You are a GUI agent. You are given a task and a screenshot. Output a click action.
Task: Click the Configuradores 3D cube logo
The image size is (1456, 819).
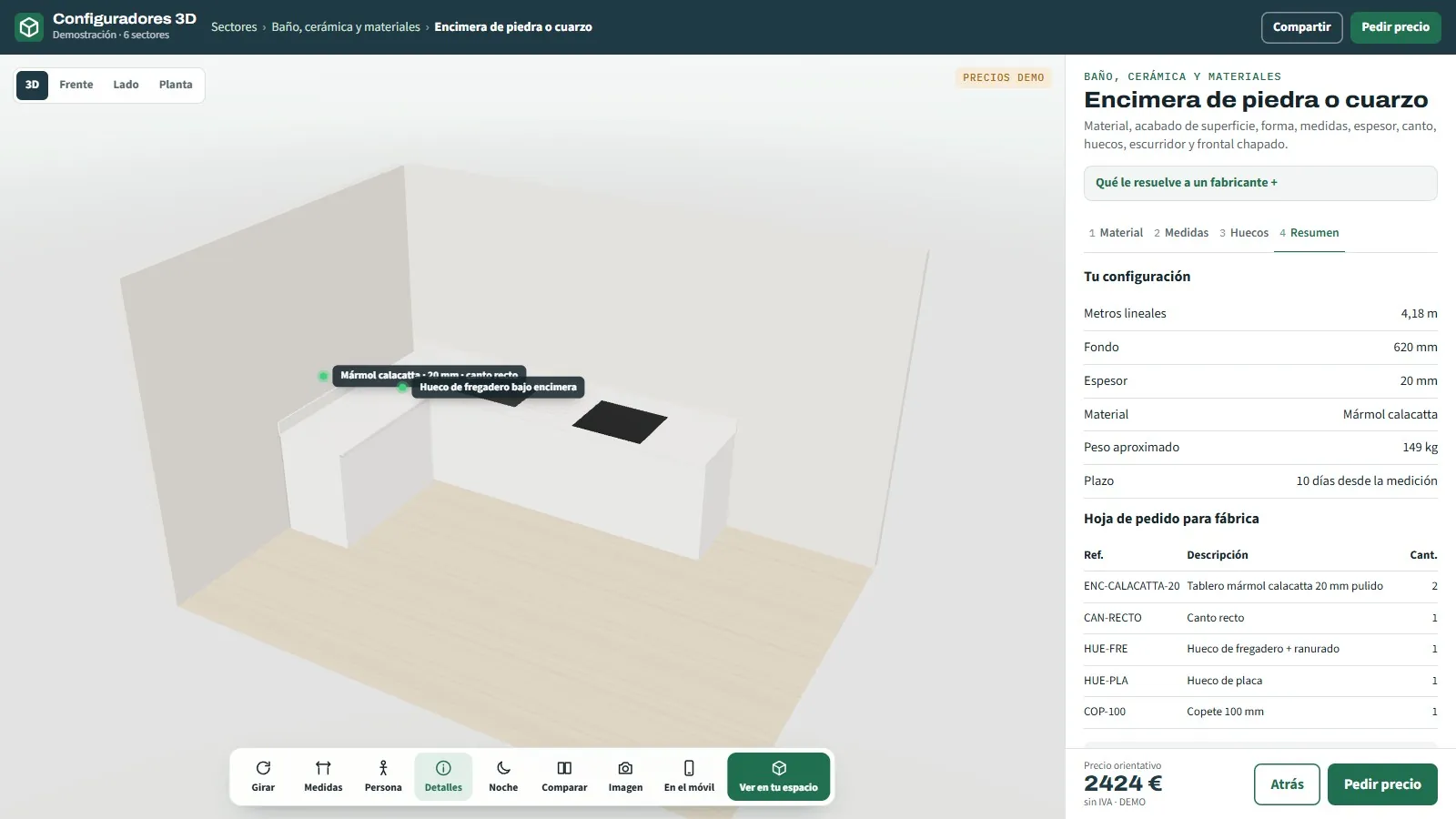(x=29, y=27)
